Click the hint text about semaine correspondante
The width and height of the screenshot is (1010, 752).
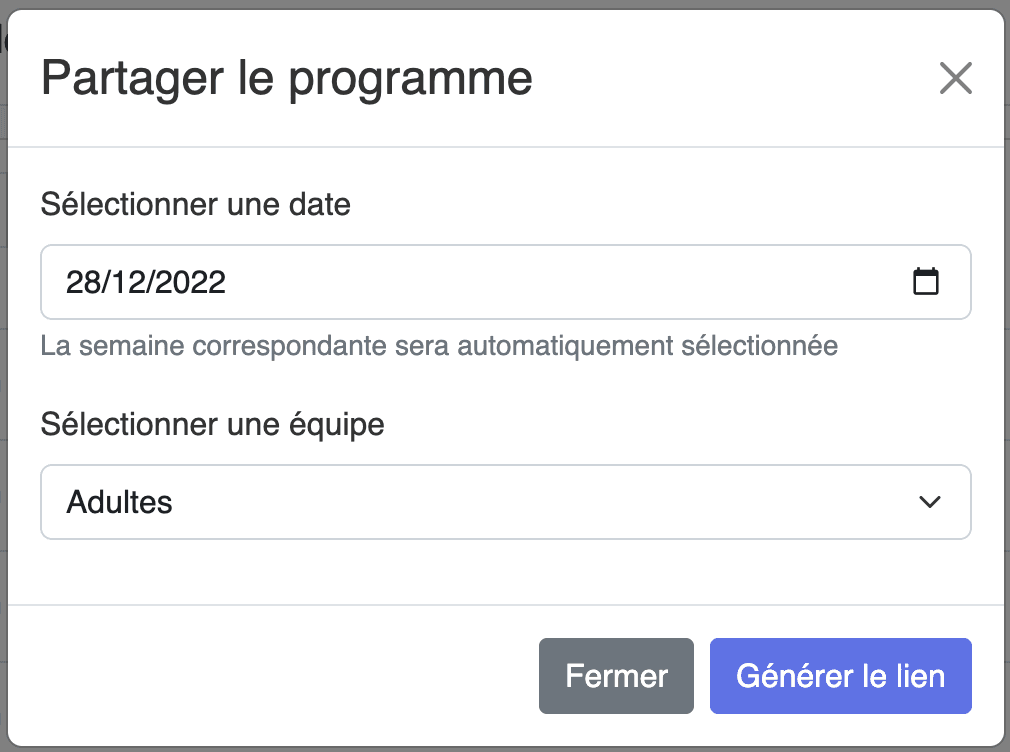coord(439,345)
